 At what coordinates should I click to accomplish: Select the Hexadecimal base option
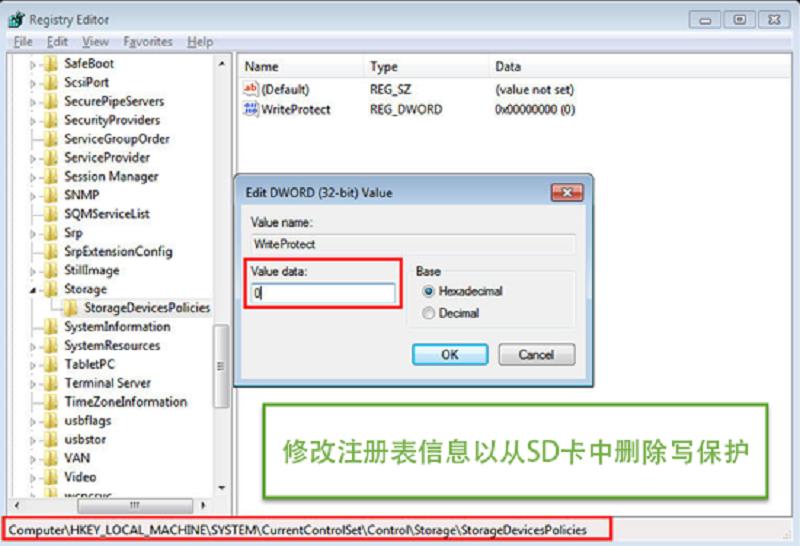click(x=463, y=291)
